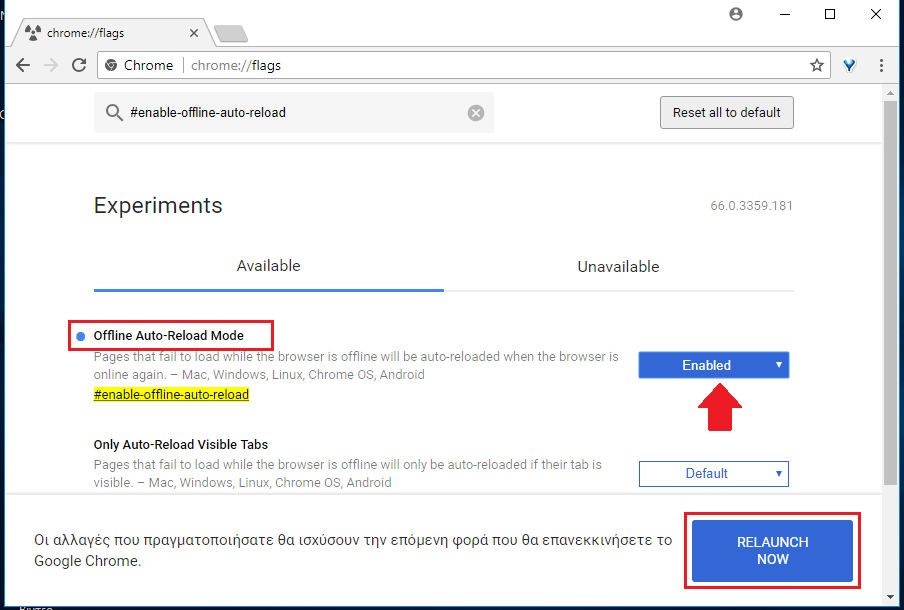Click the magnifier icon in search flags box
Image resolution: width=904 pixels, height=610 pixels.
[x=114, y=112]
